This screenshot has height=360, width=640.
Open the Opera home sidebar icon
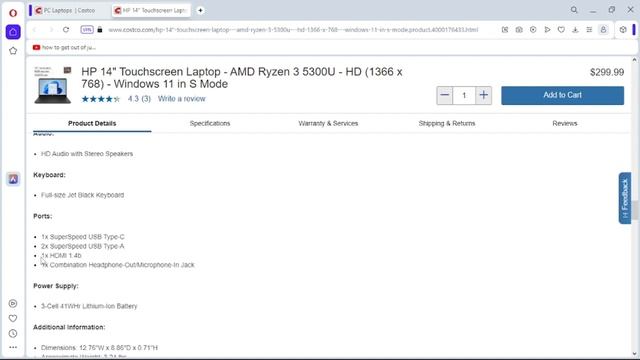[13, 32]
